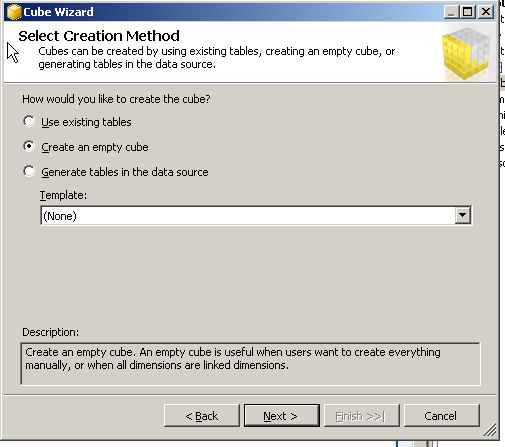
Task: Click the Cube Wizard title bar text
Action: coord(58,12)
